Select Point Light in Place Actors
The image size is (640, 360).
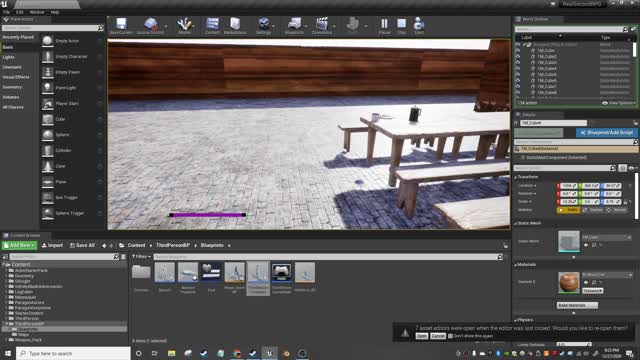[72, 88]
